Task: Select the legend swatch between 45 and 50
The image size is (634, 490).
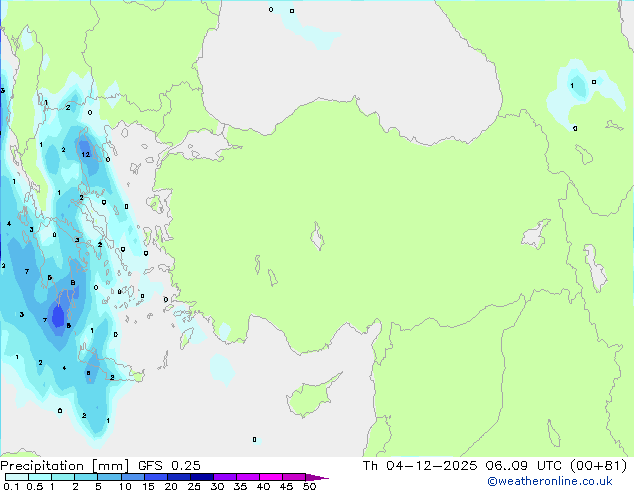Action: pyautogui.click(x=294, y=477)
